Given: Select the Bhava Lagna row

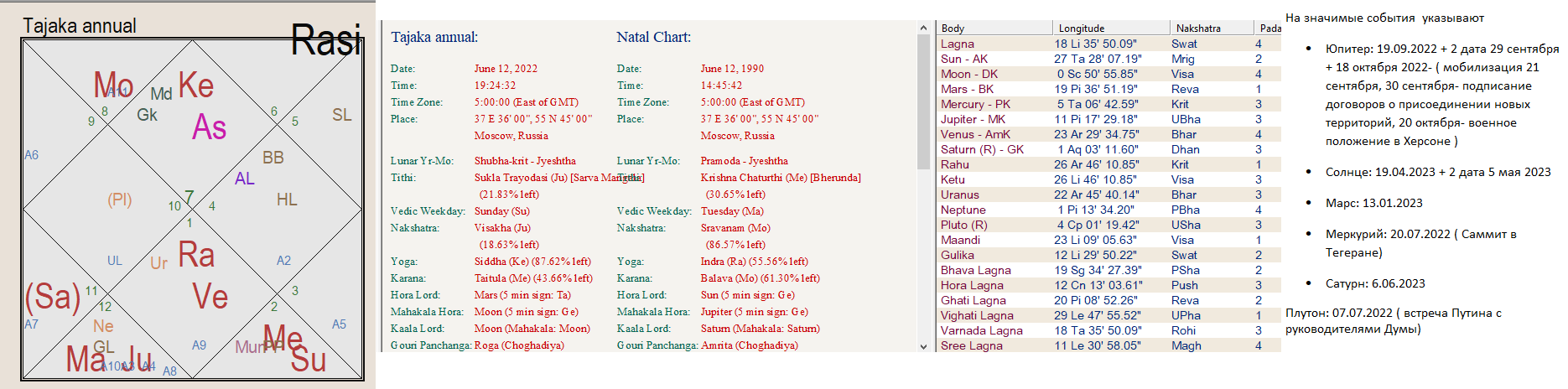Looking at the screenshot, I should click(1109, 270).
